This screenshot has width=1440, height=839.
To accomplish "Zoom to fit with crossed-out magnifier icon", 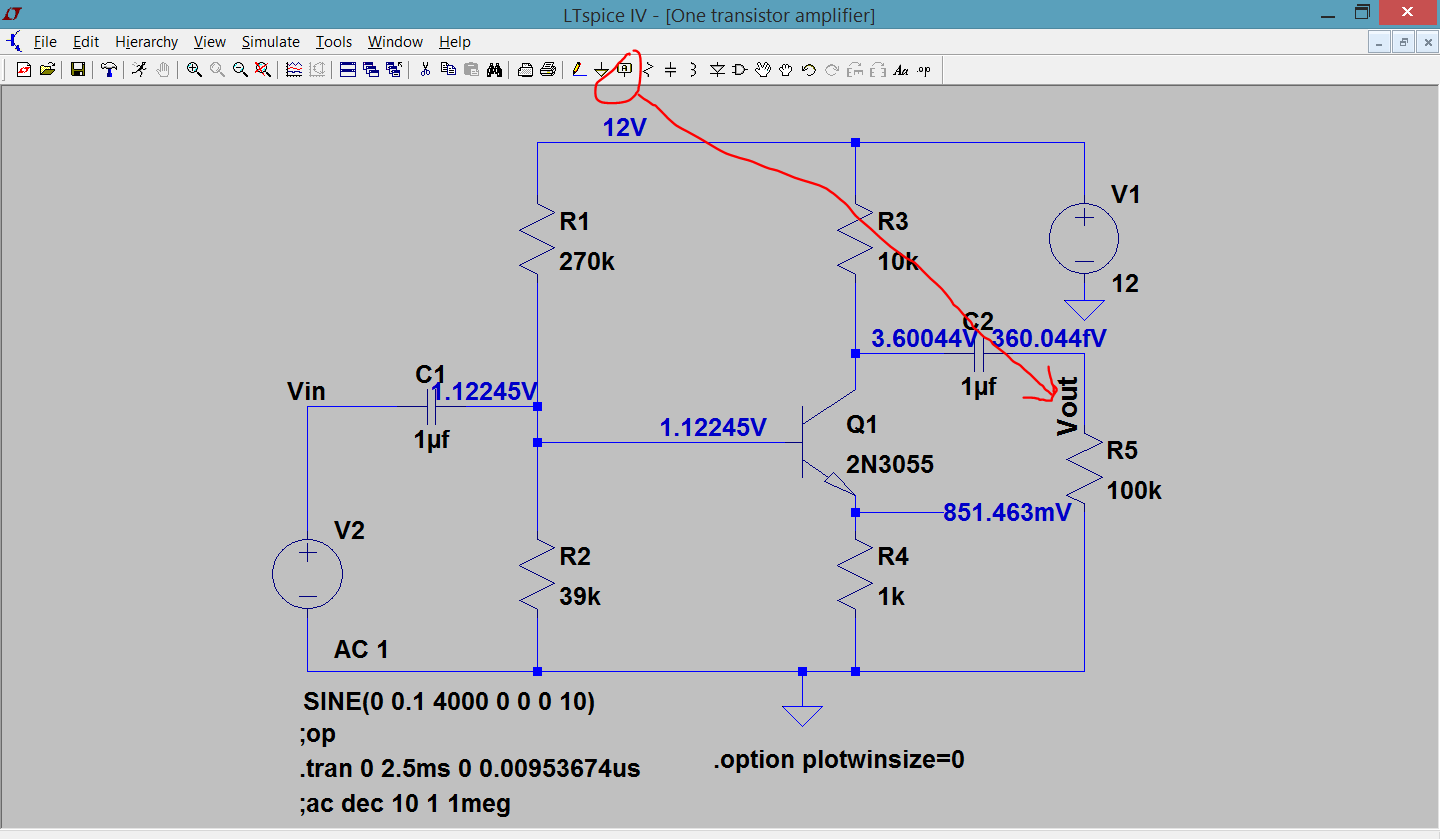I will (x=262, y=70).
